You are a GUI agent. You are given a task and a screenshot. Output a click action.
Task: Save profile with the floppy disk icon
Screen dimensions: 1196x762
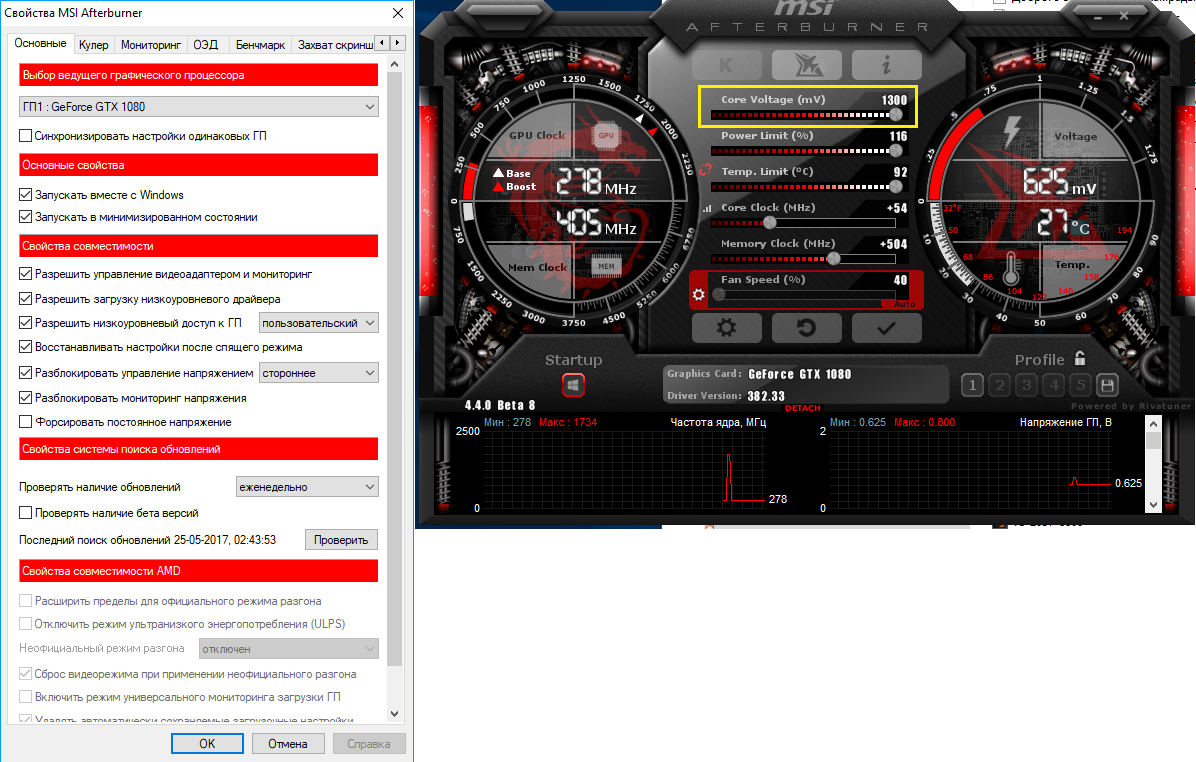coord(1108,385)
